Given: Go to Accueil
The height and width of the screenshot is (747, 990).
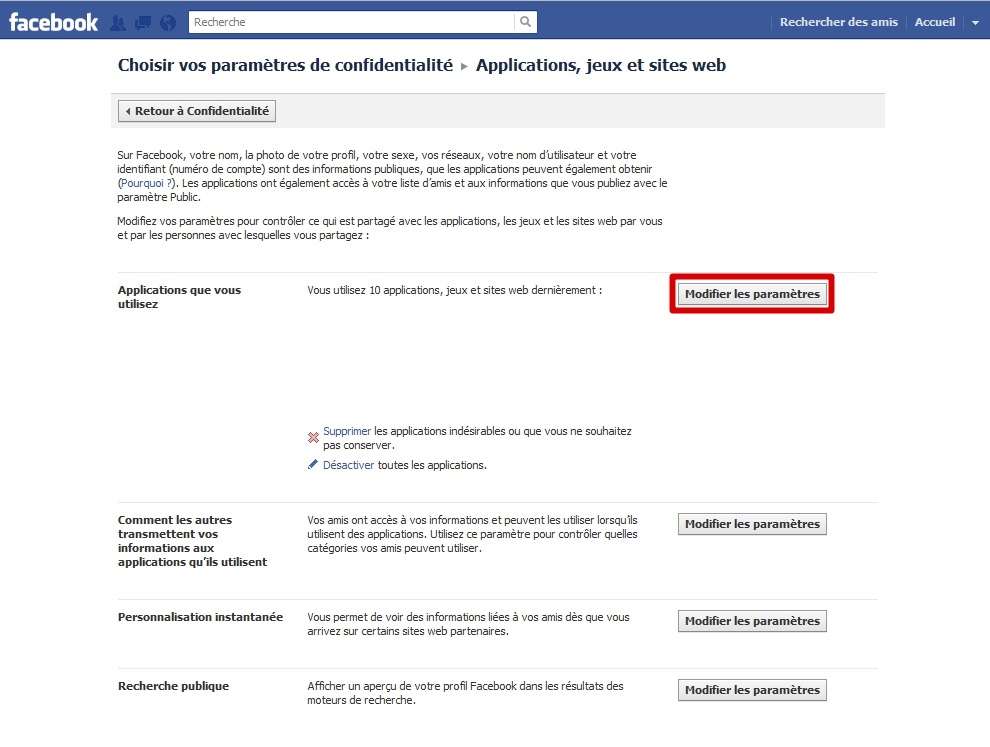Looking at the screenshot, I should pyautogui.click(x=934, y=22).
